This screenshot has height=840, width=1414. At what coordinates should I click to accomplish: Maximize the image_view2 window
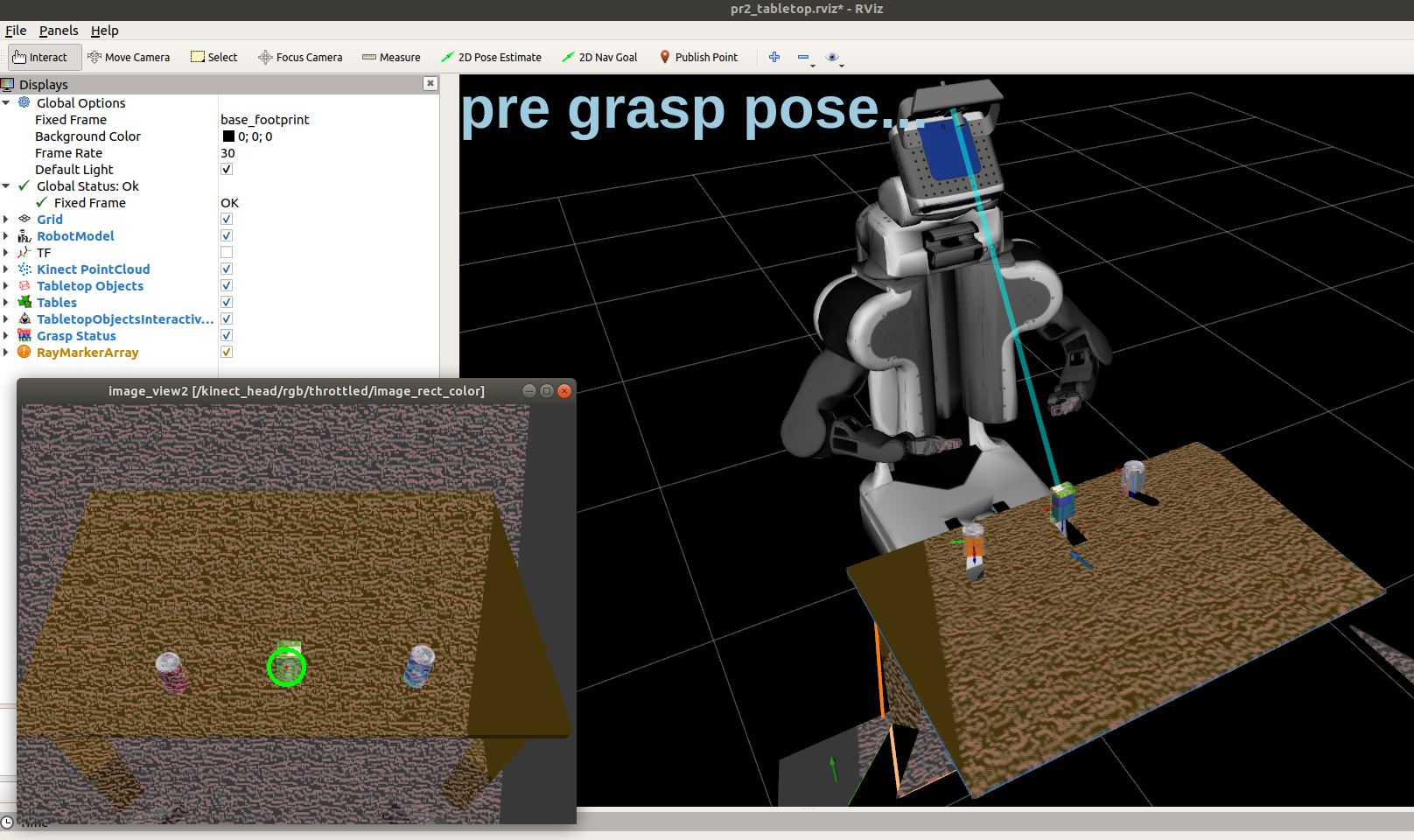547,391
